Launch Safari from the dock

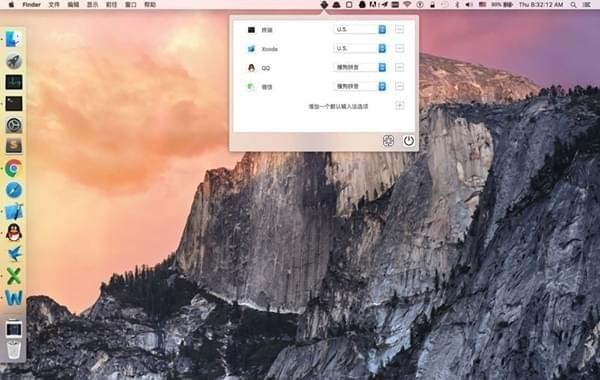[x=14, y=190]
